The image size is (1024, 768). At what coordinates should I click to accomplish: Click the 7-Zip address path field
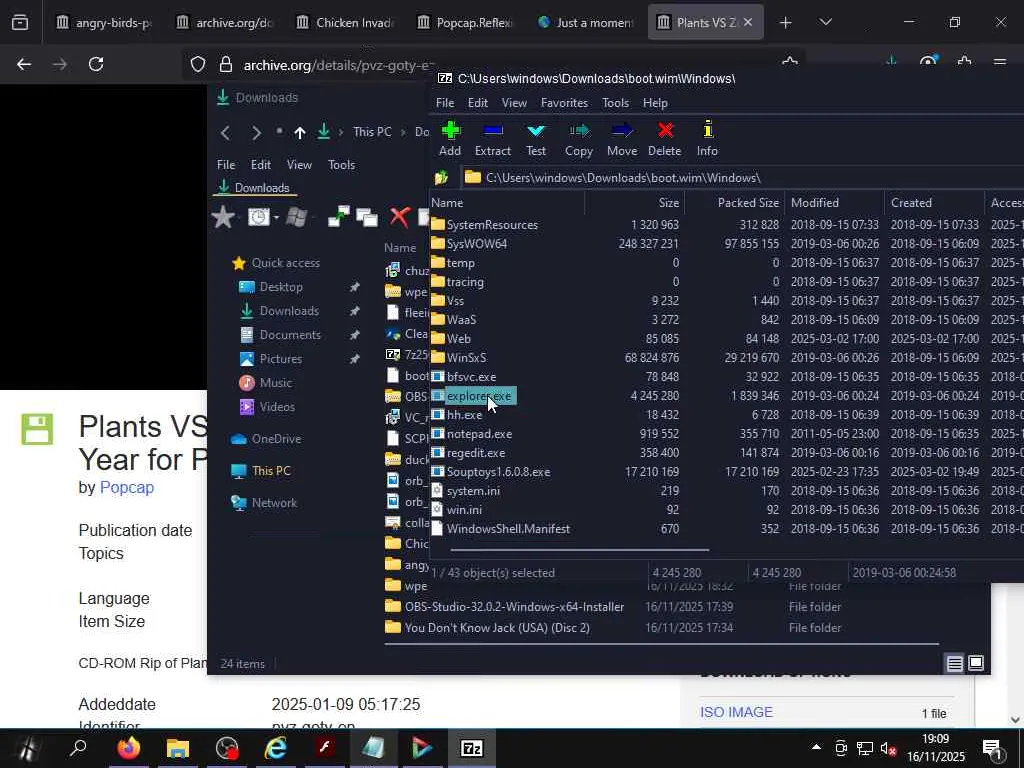741,178
